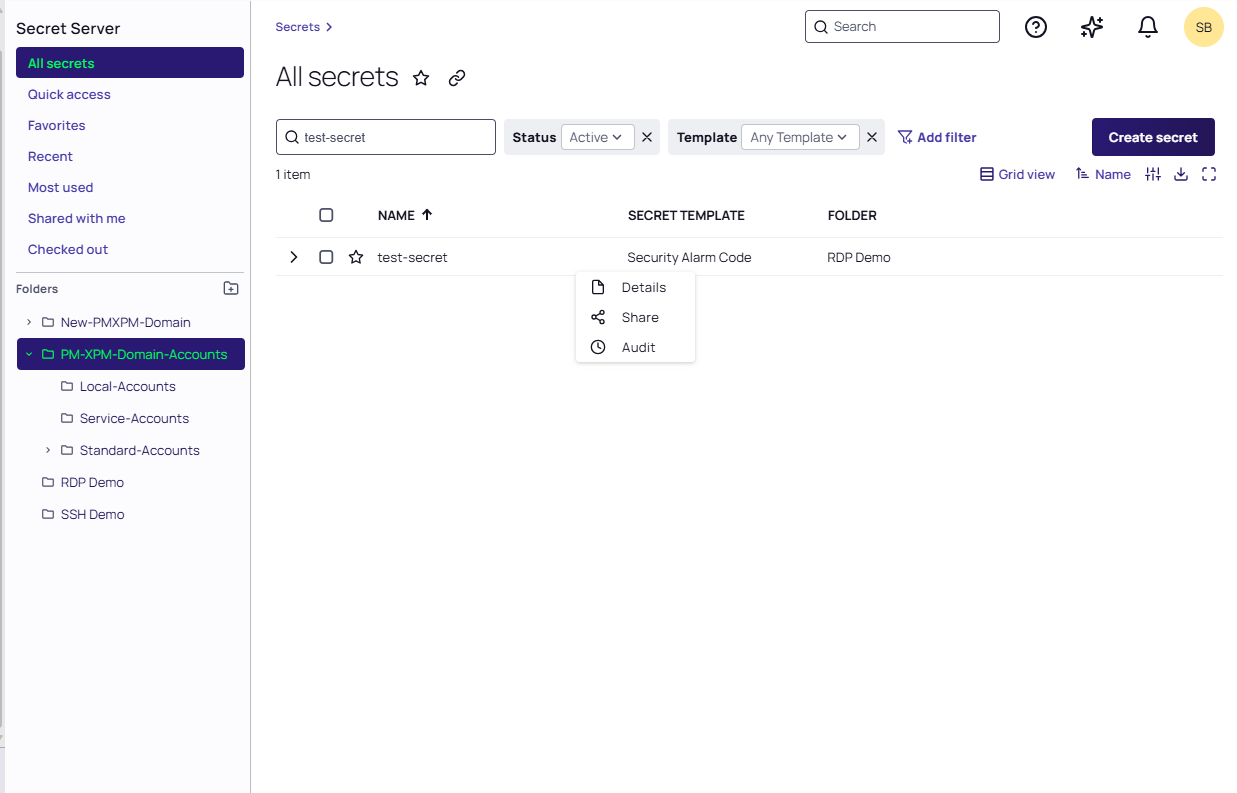Click the top Search input field
This screenshot has height=793, width=1237.
902,27
